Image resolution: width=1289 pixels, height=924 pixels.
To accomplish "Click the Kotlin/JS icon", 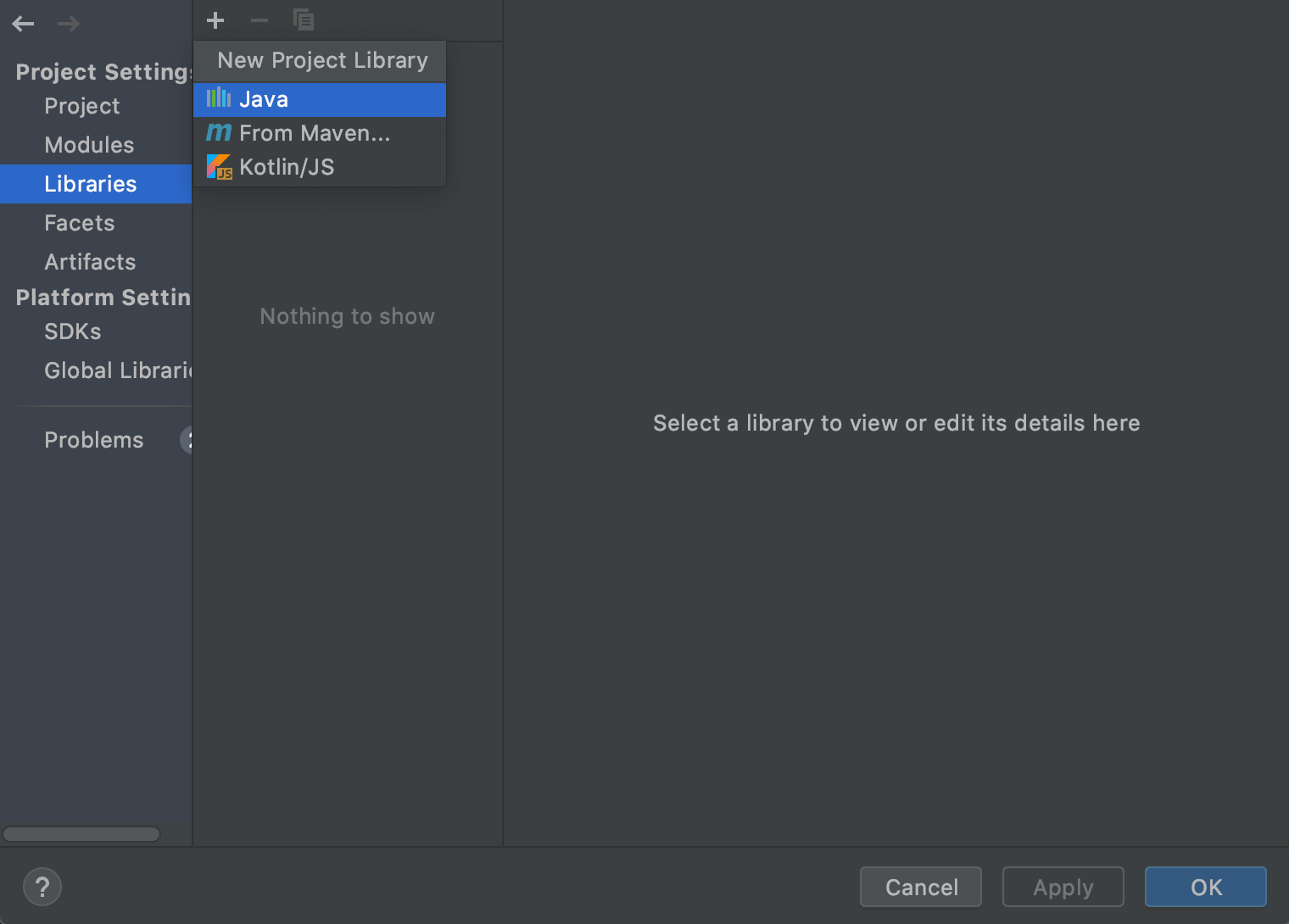I will (220, 166).
